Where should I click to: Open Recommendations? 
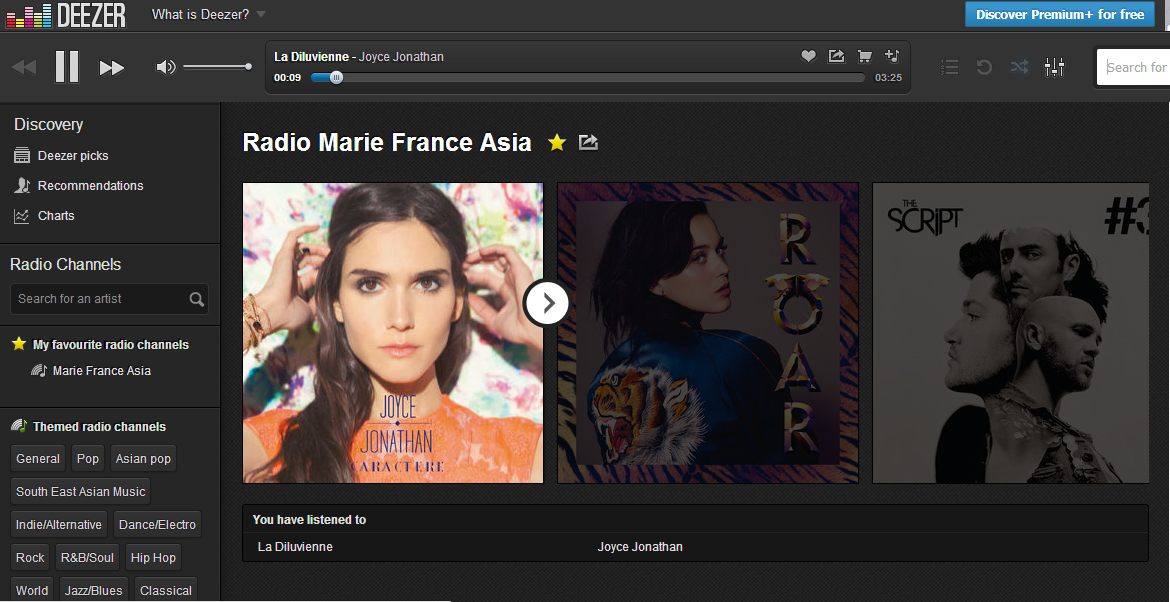(90, 186)
